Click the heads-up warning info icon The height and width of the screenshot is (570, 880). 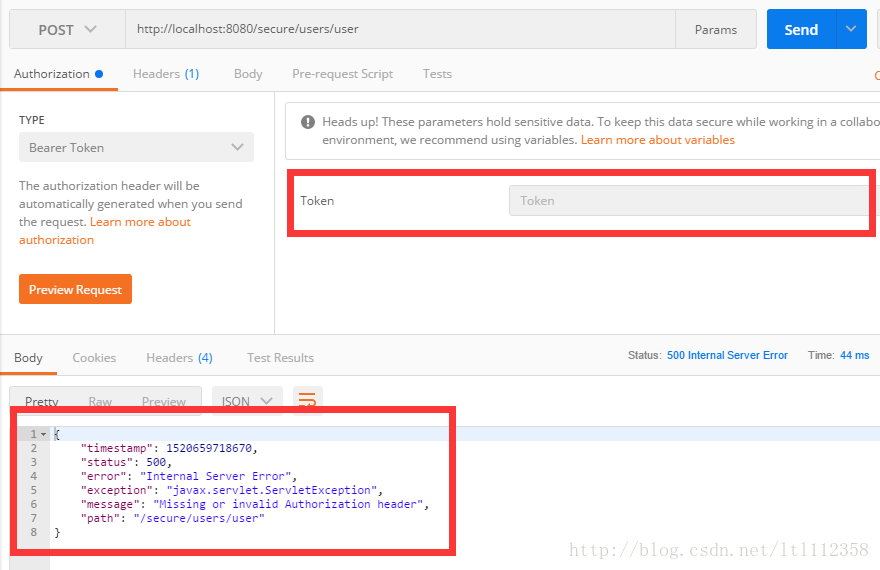(308, 122)
